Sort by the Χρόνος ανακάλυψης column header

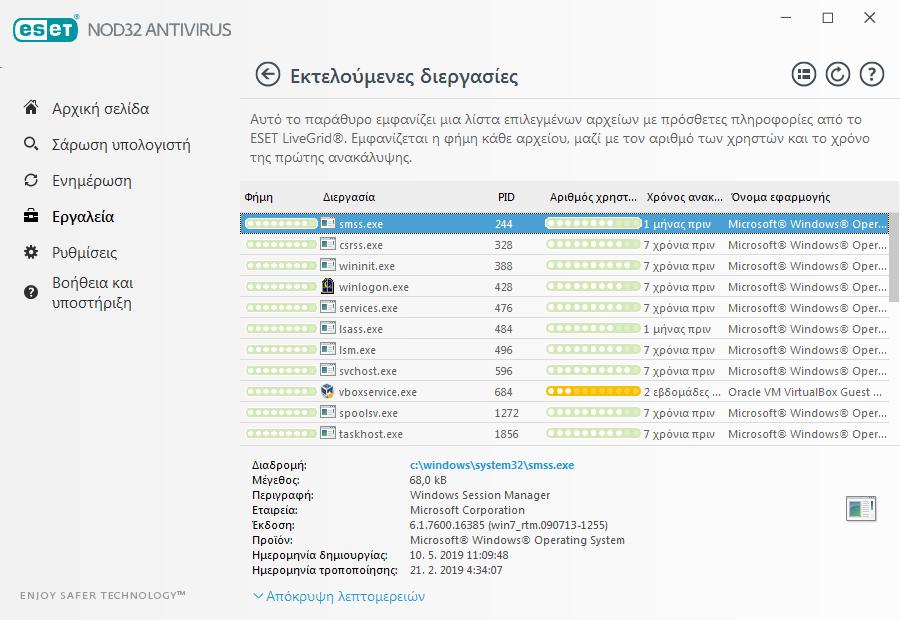[684, 197]
